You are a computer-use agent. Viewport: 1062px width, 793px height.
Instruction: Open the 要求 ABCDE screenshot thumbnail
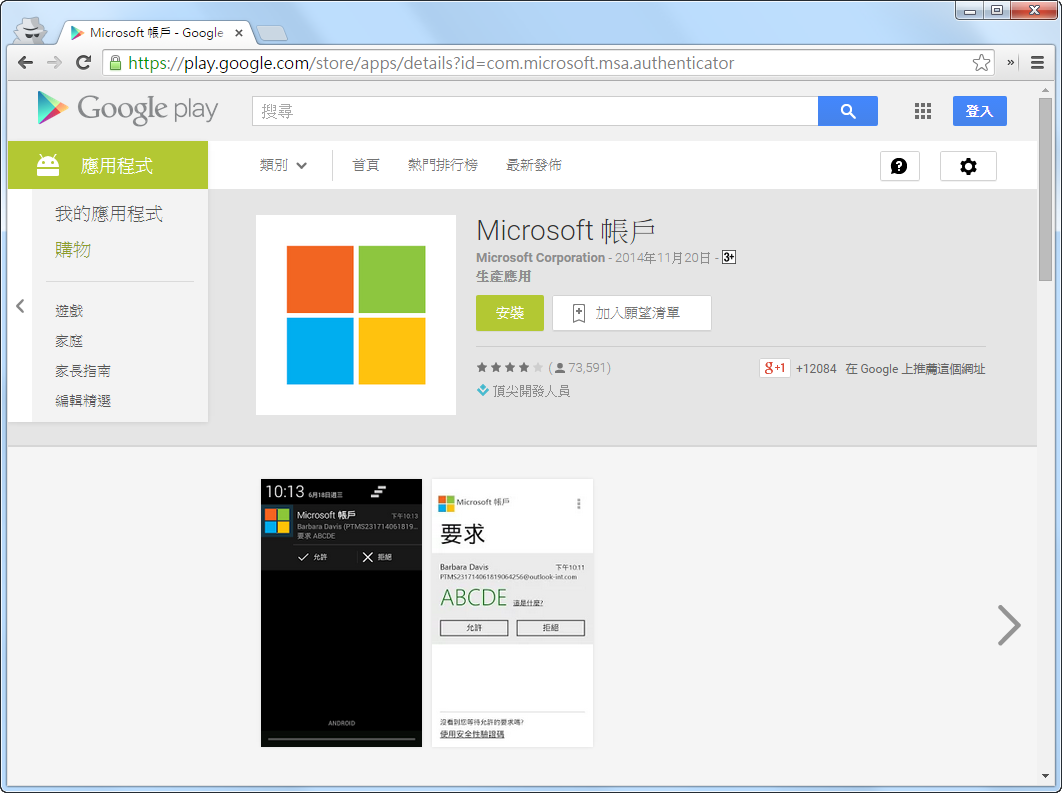[512, 613]
